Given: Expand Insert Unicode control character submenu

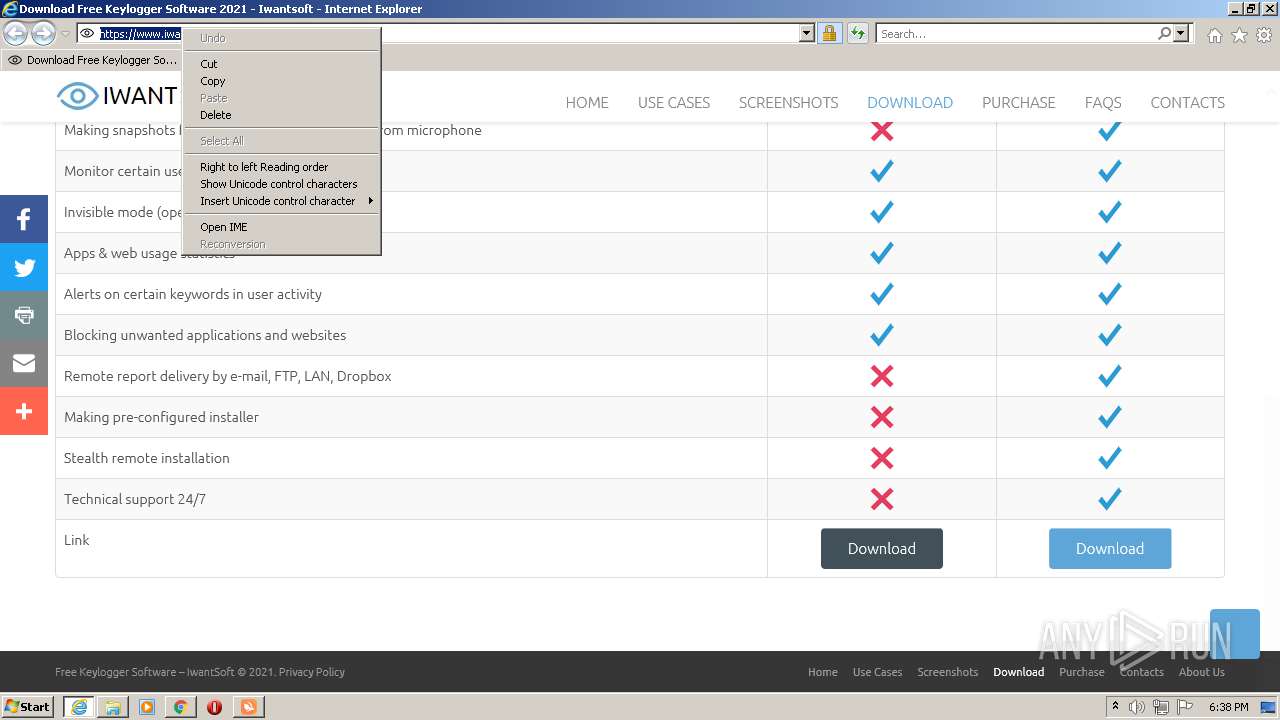Looking at the screenshot, I should 281,201.
